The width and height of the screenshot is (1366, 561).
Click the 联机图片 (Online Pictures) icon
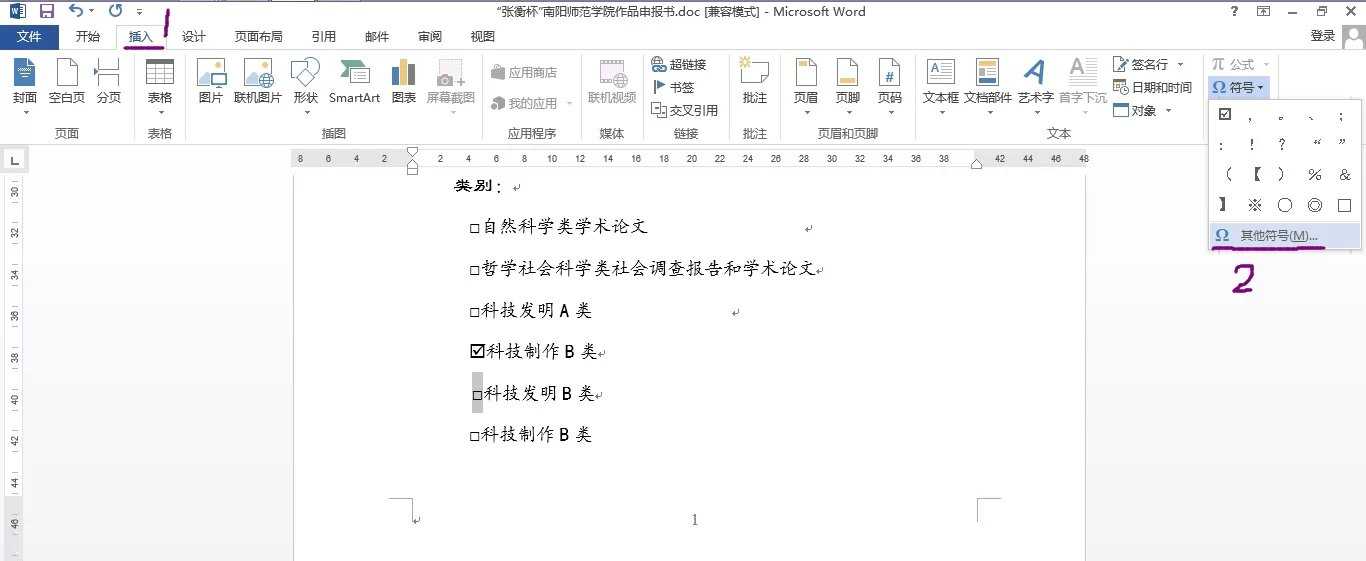[258, 82]
